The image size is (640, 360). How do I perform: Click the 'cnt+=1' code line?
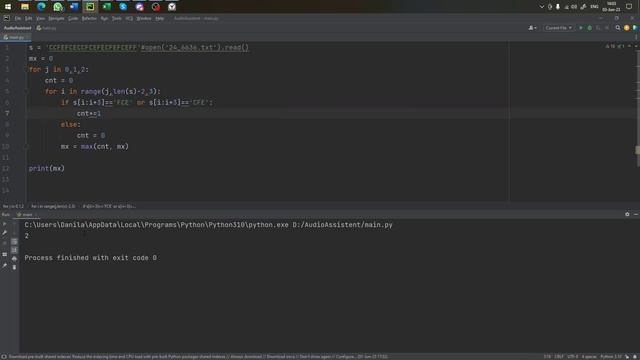(x=89, y=113)
